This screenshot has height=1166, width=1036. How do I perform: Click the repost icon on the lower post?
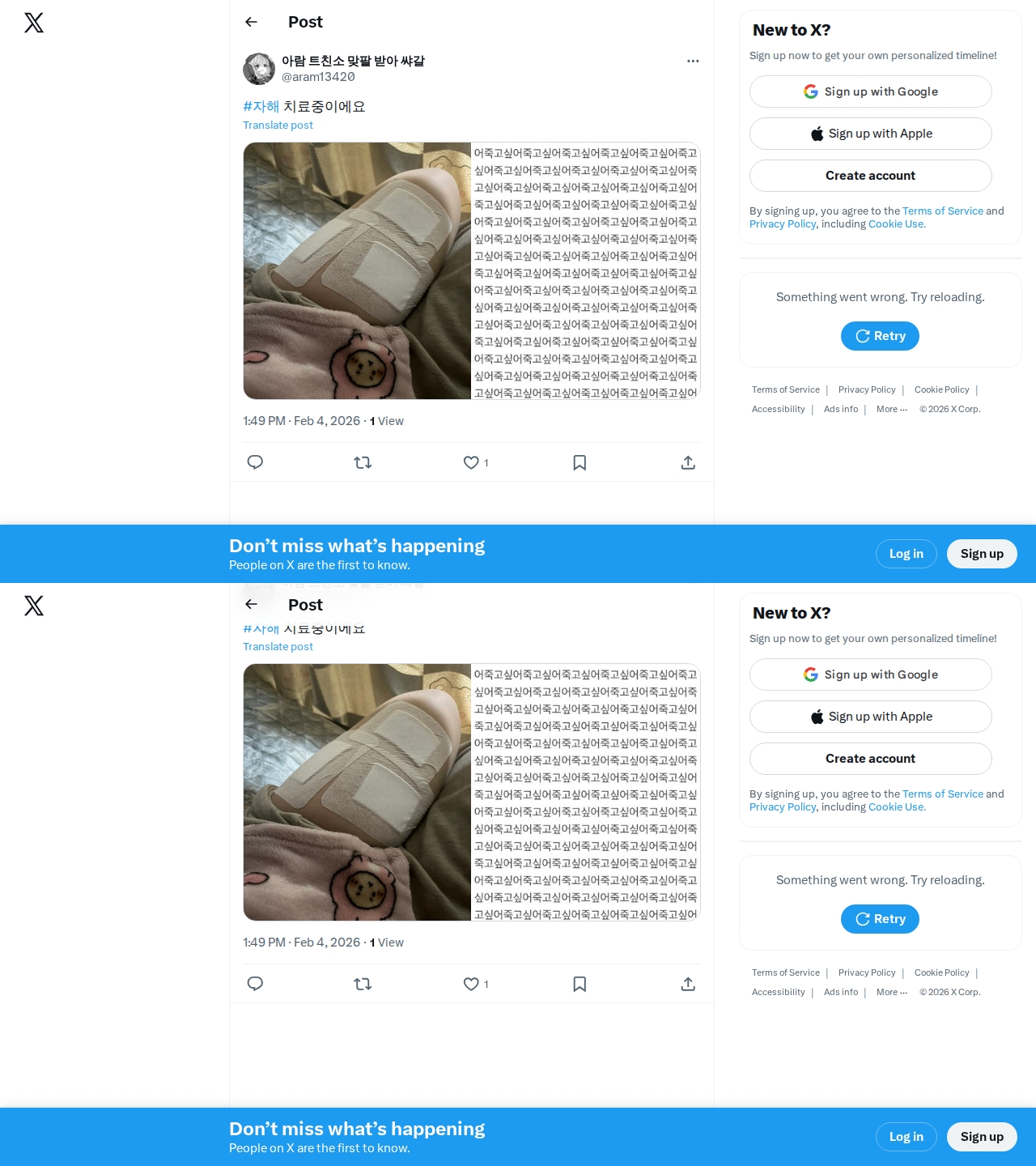click(x=363, y=984)
